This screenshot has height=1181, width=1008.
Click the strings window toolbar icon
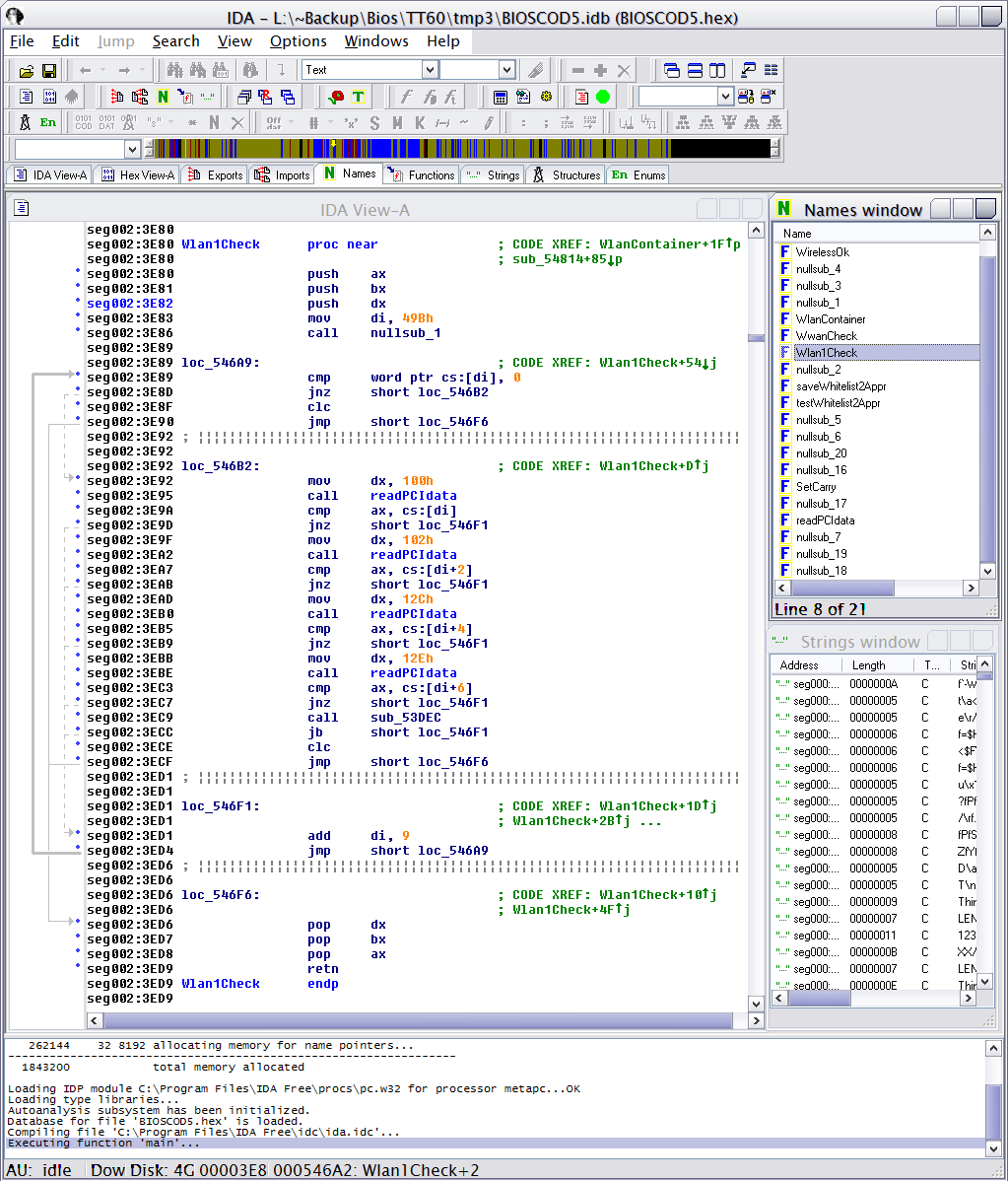(x=208, y=97)
